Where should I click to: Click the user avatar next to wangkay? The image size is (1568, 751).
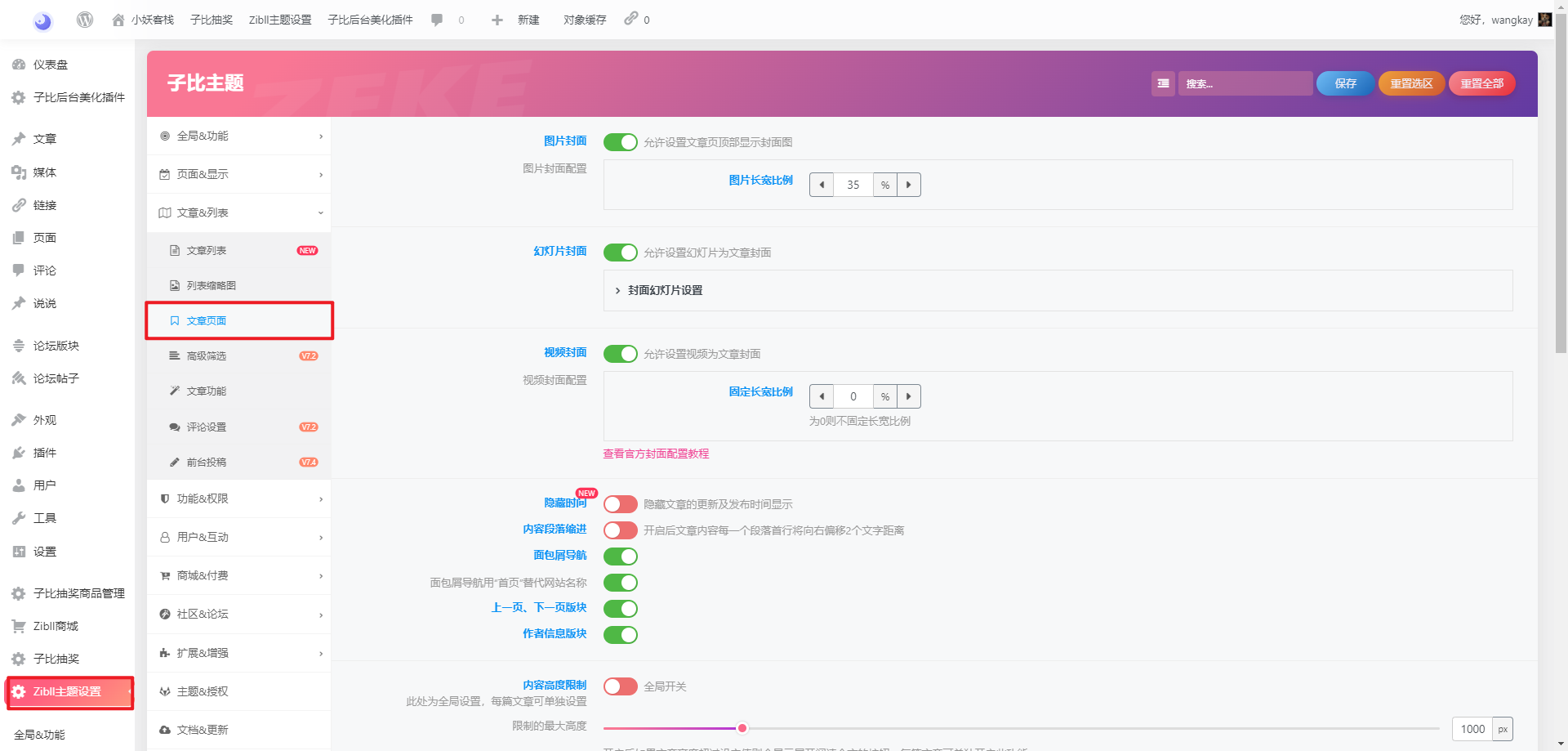pyautogui.click(x=1544, y=20)
